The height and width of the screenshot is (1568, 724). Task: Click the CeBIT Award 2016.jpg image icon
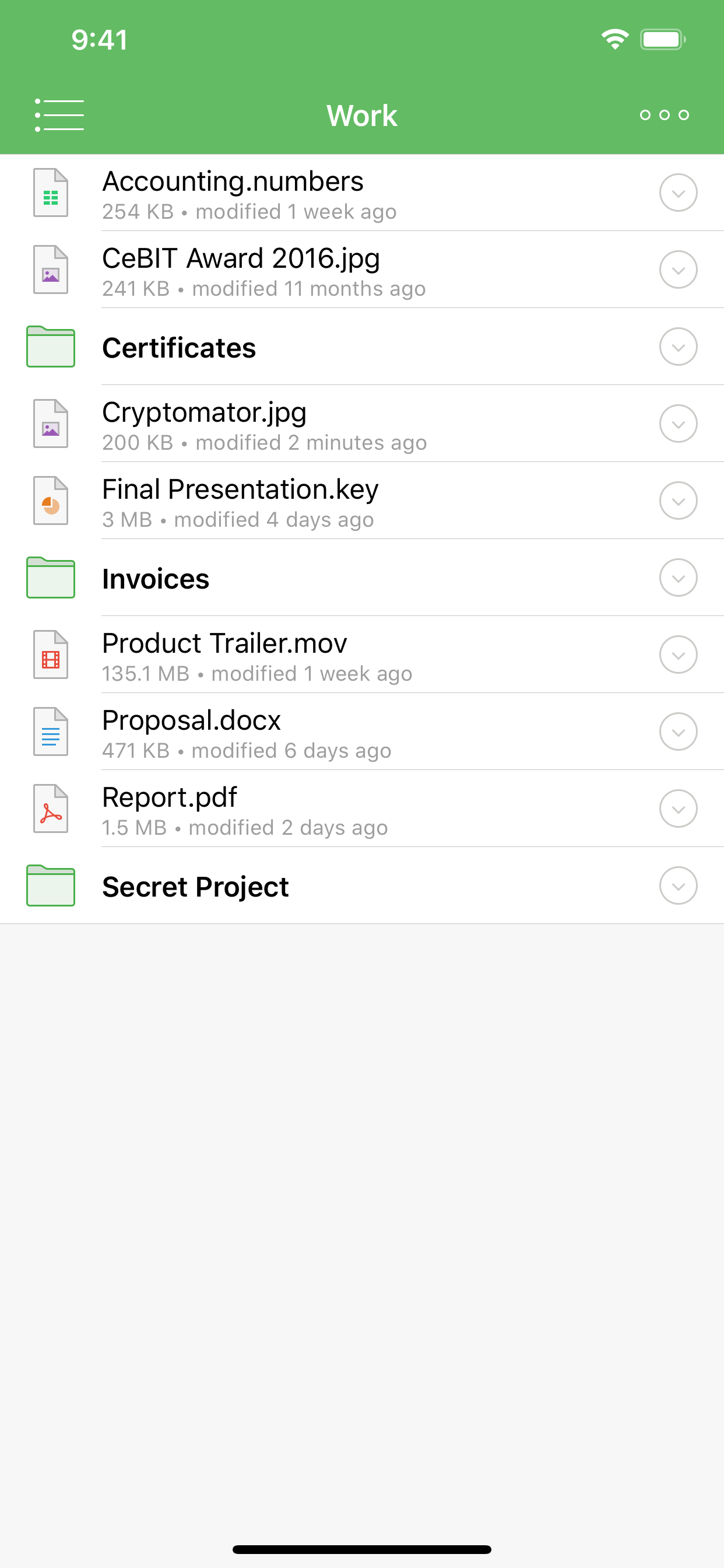(51, 269)
